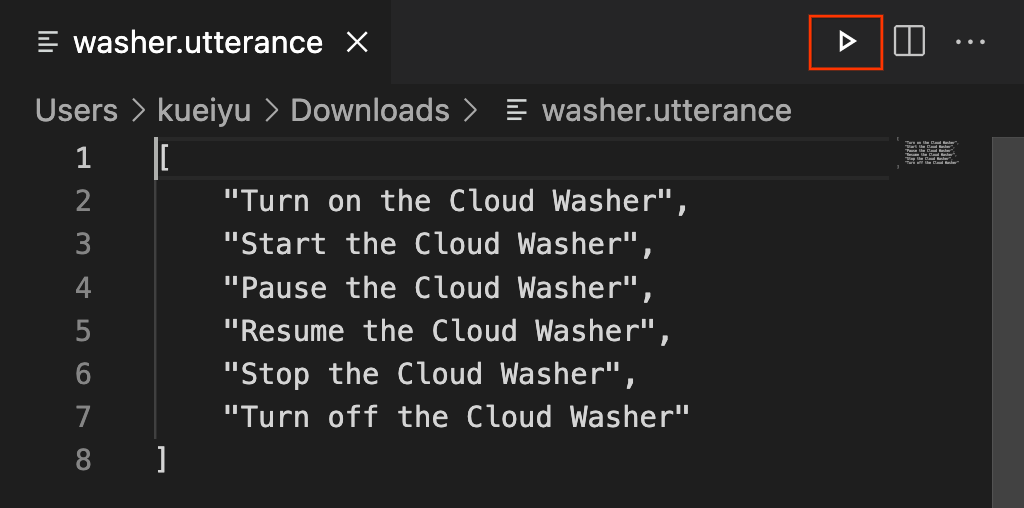Place cursor in "Pause the Cloud Washer" line

437,288
